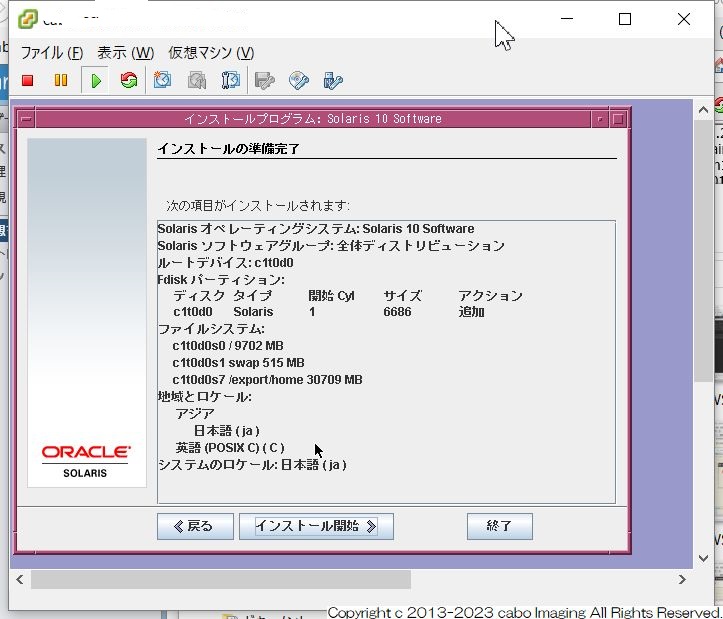This screenshot has width=723, height=619.
Task: Click the インストール開始 button
Action: coord(316,526)
